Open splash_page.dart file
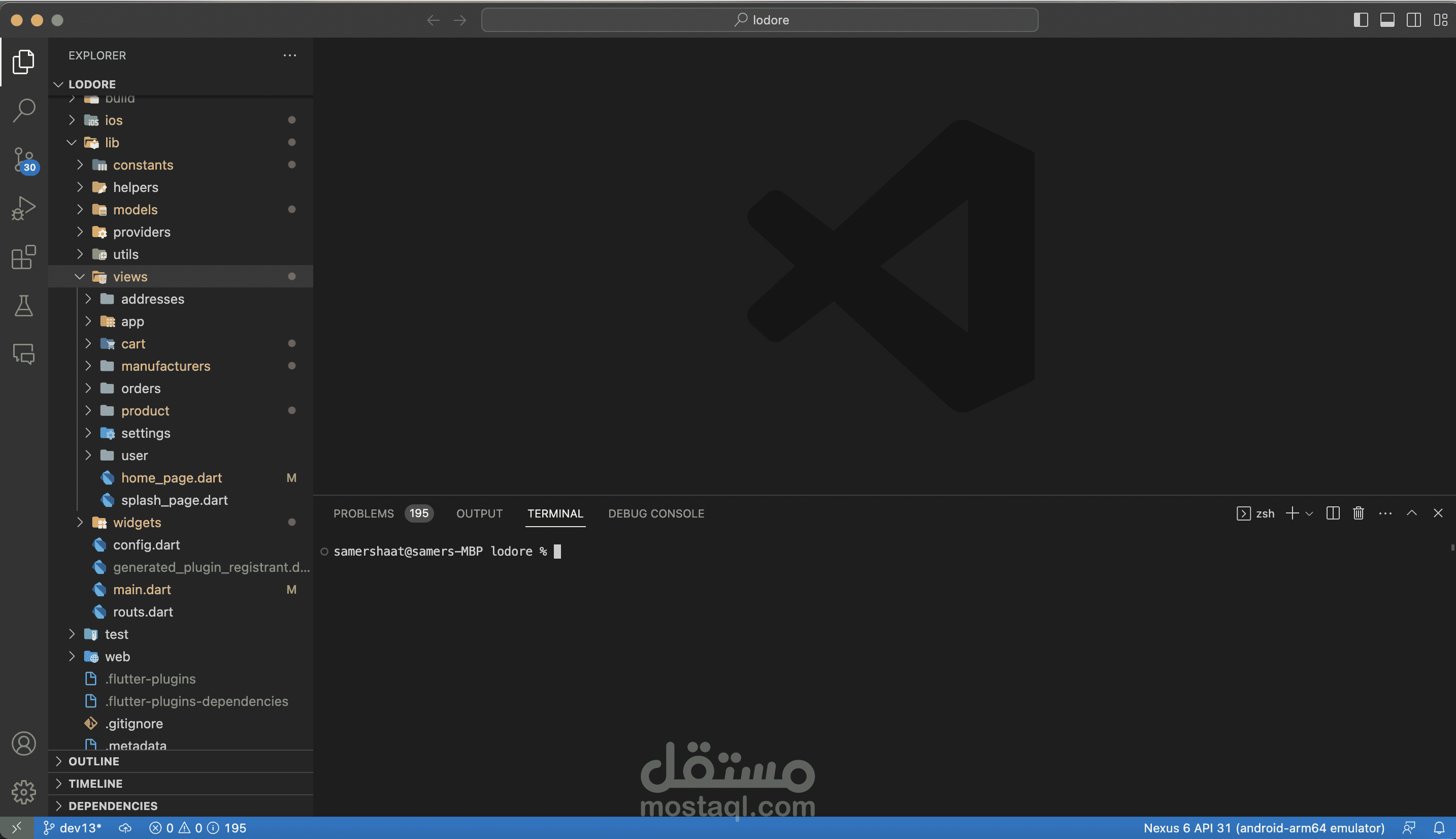This screenshot has width=1456, height=839. pos(181,500)
